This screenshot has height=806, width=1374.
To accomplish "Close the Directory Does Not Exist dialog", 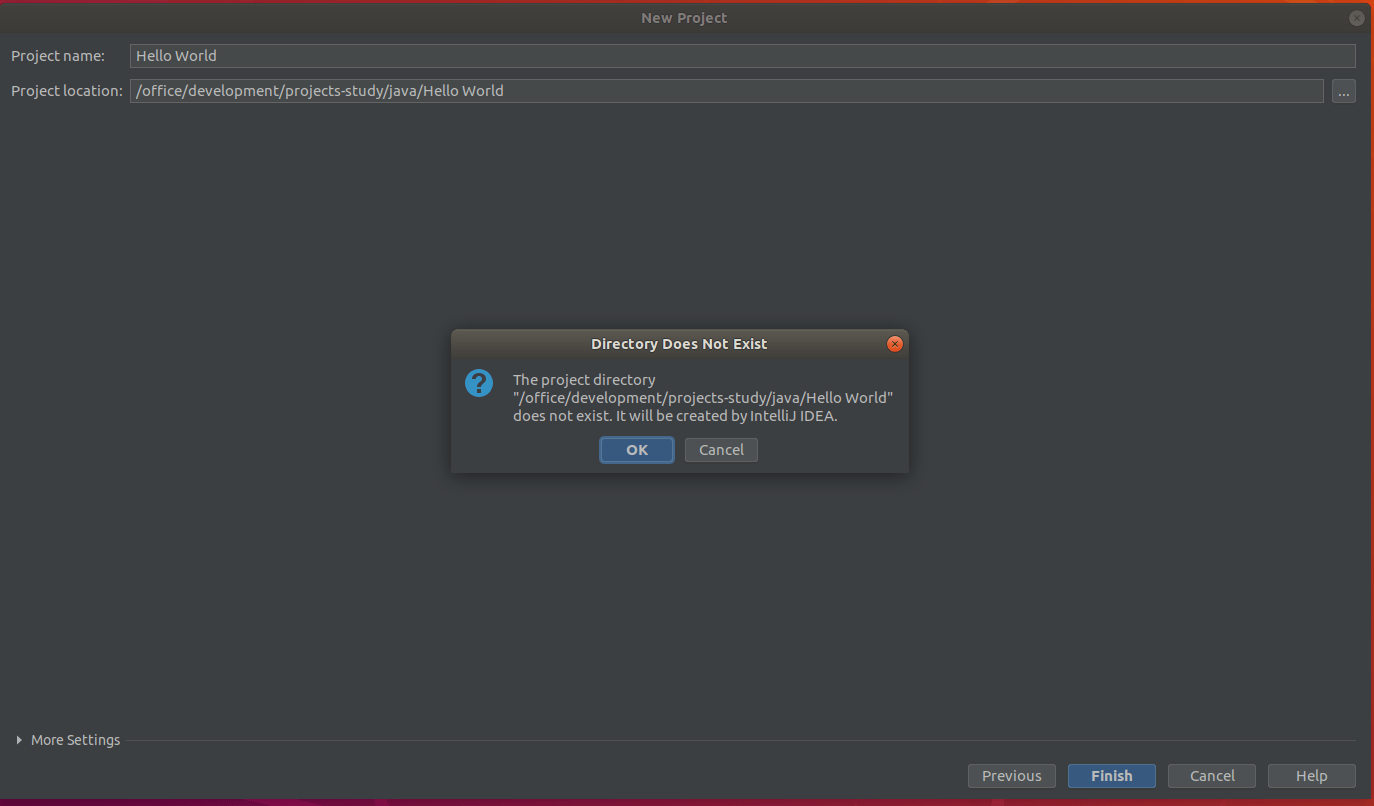I will (894, 343).
